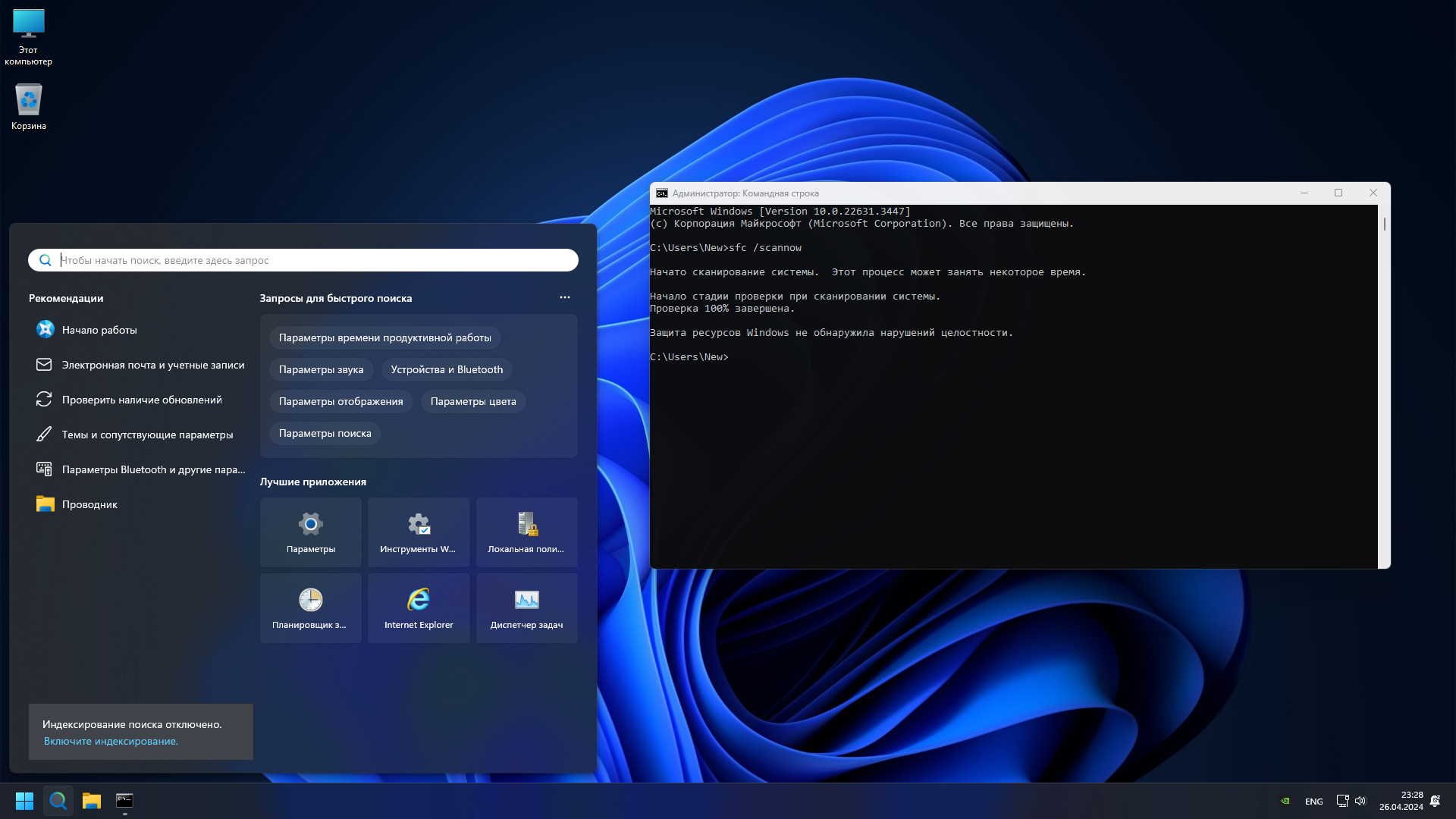Open Проводник from recommendations list
Screen dimensions: 1456x819
coord(89,504)
